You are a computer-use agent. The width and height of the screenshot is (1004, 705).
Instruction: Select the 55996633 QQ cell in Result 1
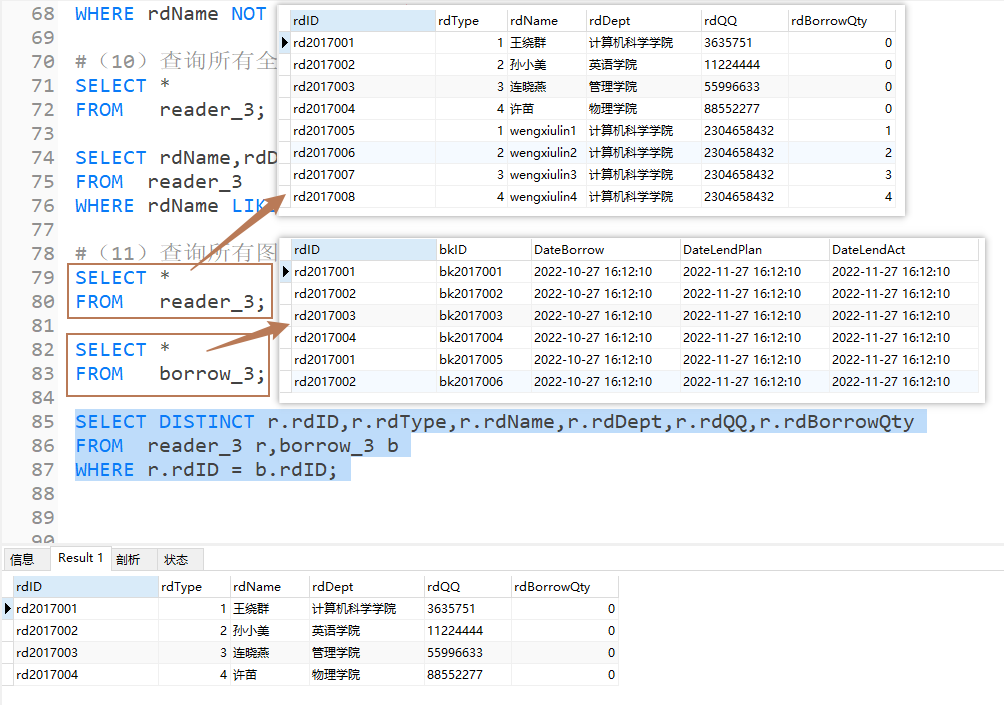467,652
